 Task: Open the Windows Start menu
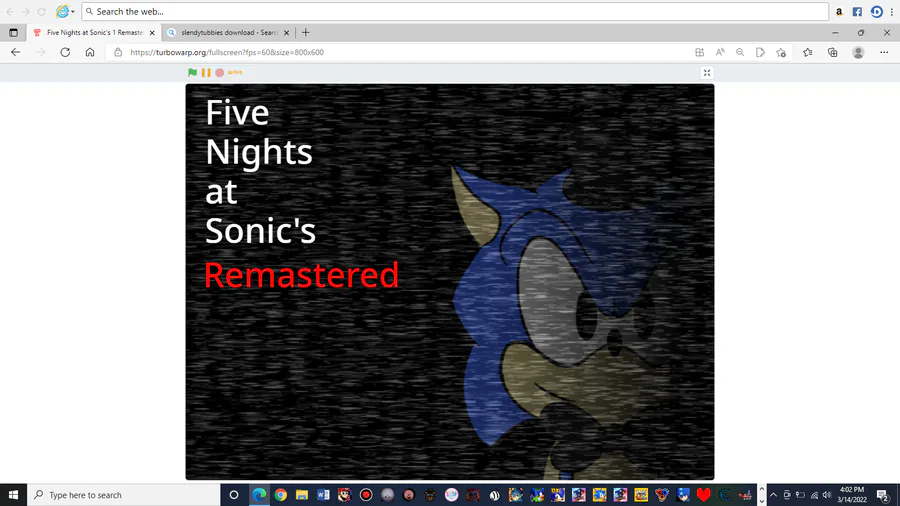(13, 495)
